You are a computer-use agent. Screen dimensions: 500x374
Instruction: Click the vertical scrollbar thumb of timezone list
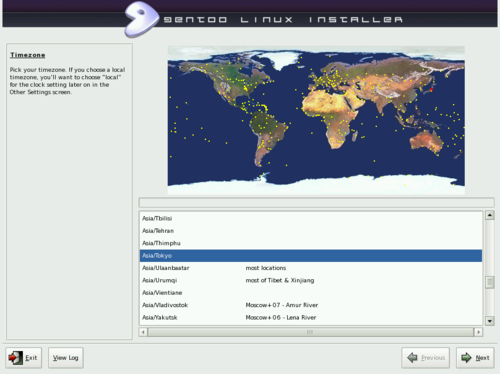point(489,282)
